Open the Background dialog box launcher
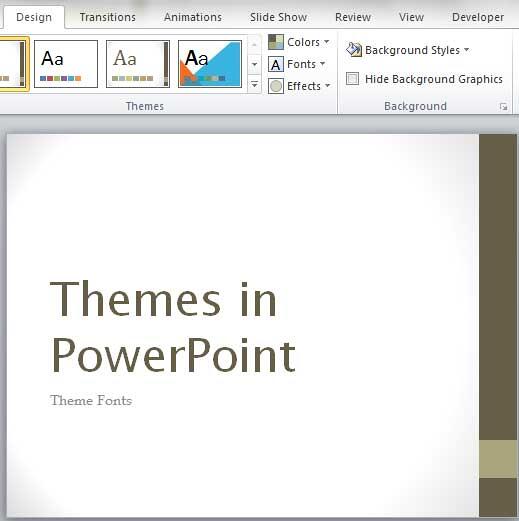The height and width of the screenshot is (521, 519). click(x=503, y=107)
